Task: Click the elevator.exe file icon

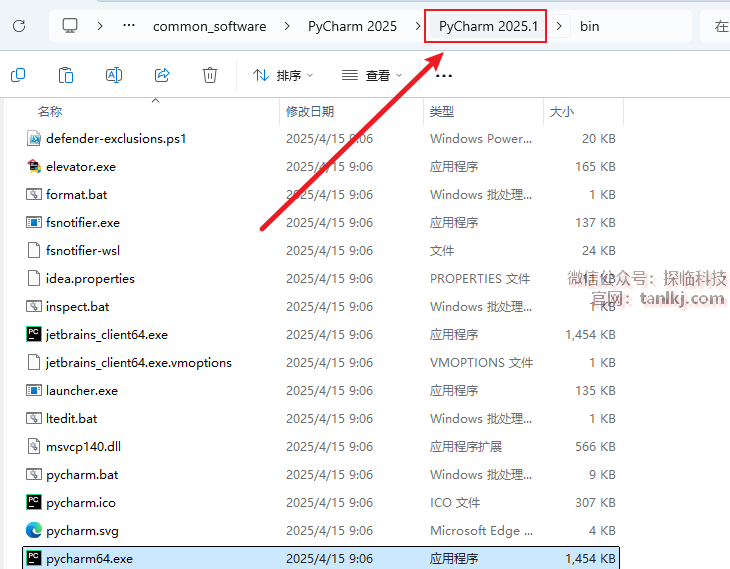Action: click(x=34, y=167)
